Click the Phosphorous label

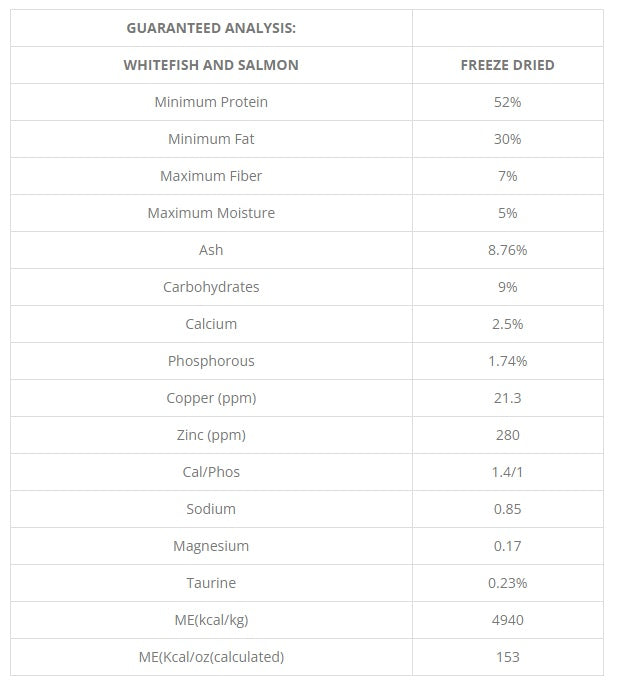[x=211, y=361]
